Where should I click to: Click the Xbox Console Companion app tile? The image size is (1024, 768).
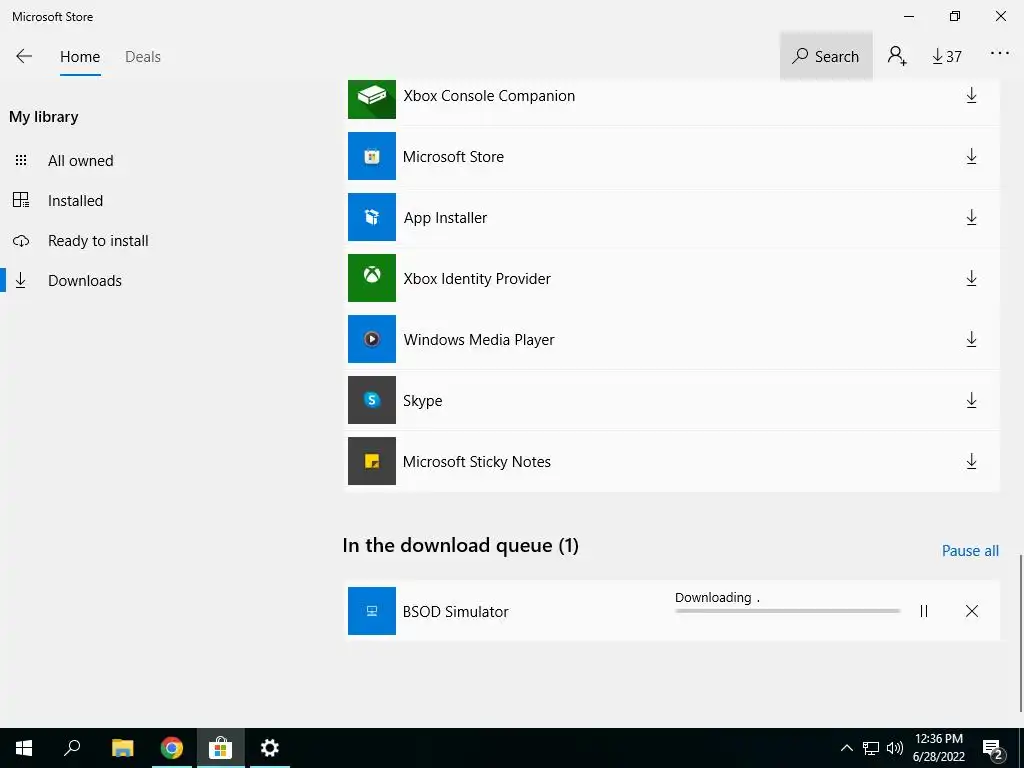(372, 99)
